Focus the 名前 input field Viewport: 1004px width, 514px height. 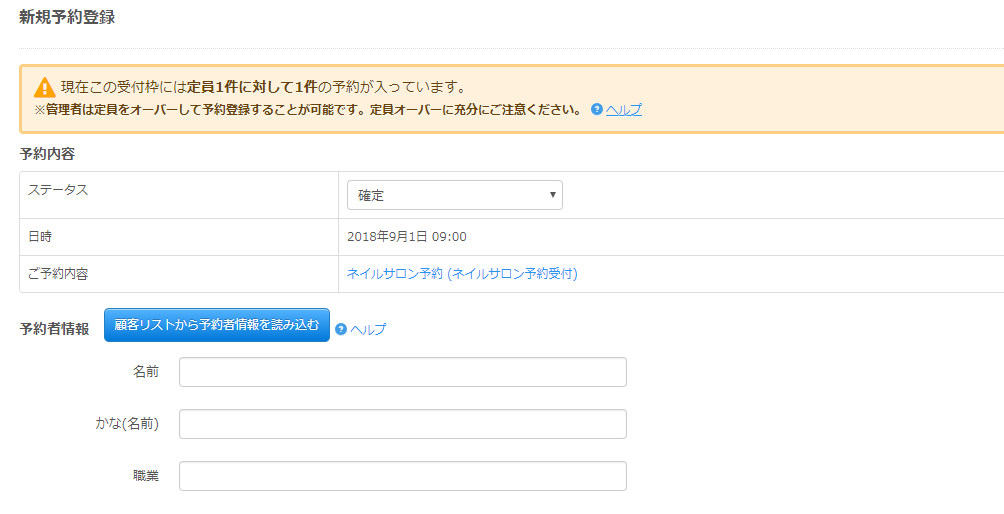pos(402,372)
